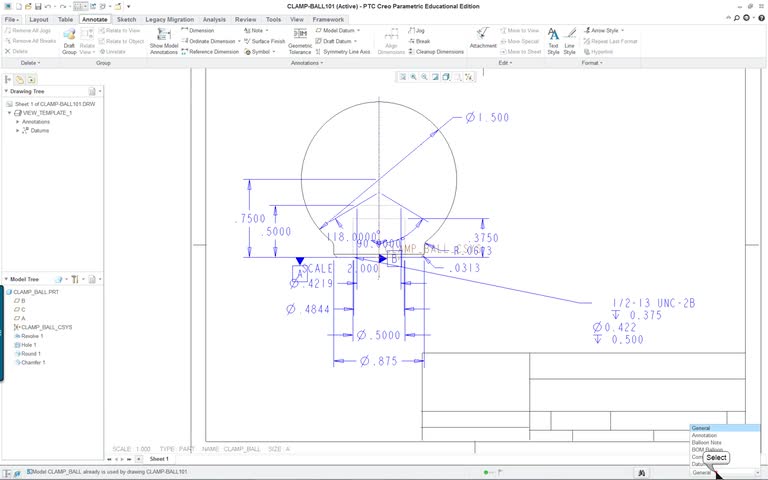Switch to the Layout tab
768x480 pixels.
[39, 20]
